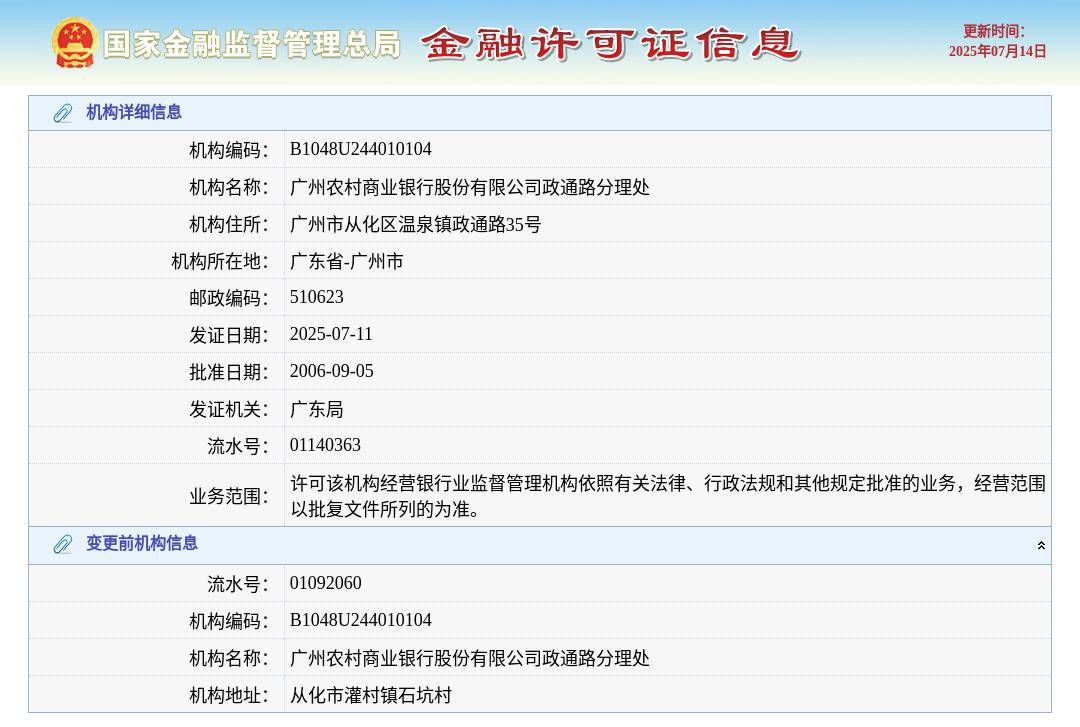1080x727 pixels.
Task: Click 机构名称 value in the 机构详细信息 section
Action: click(x=469, y=187)
